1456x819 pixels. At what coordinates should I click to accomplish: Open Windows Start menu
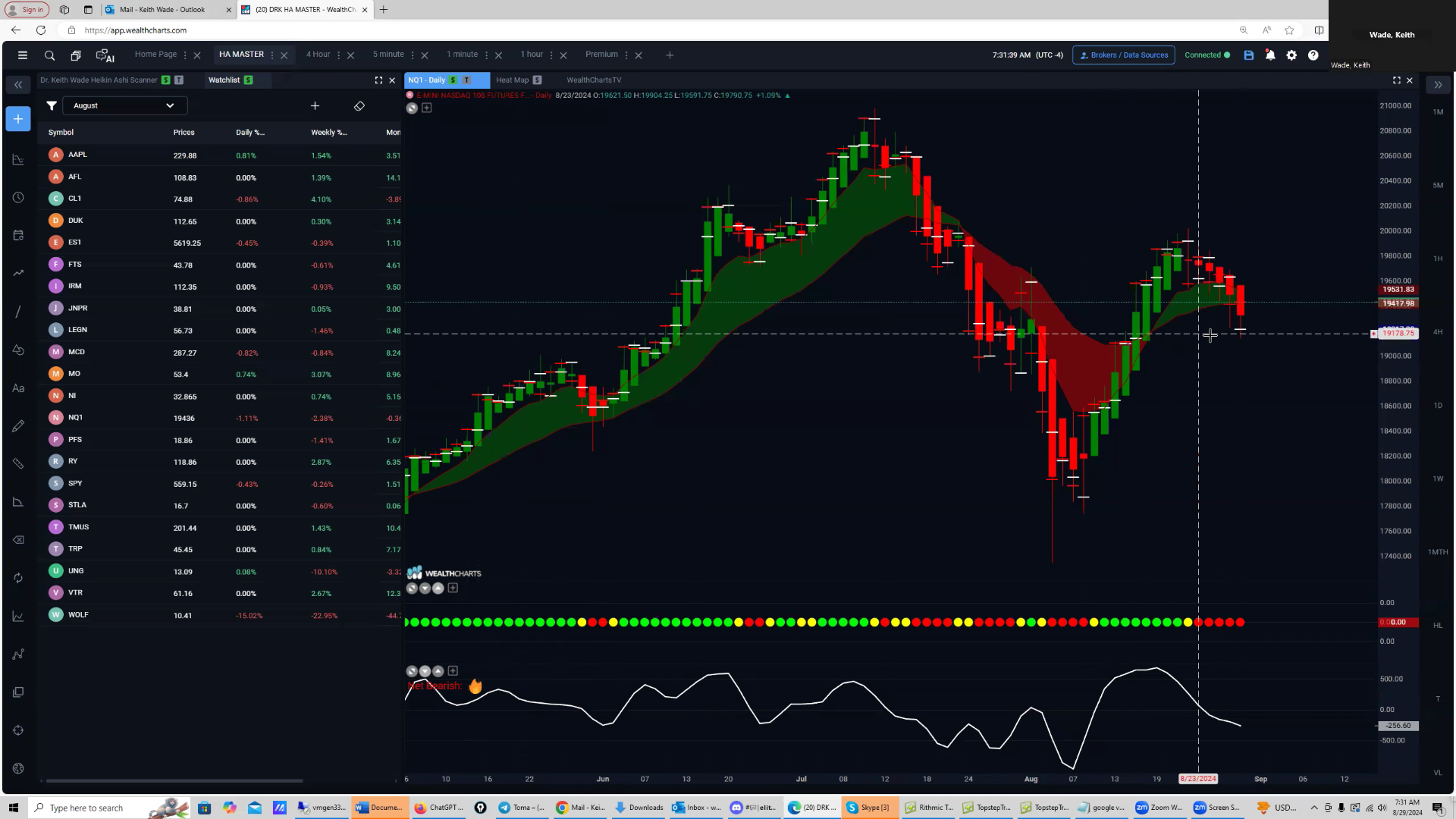13,808
